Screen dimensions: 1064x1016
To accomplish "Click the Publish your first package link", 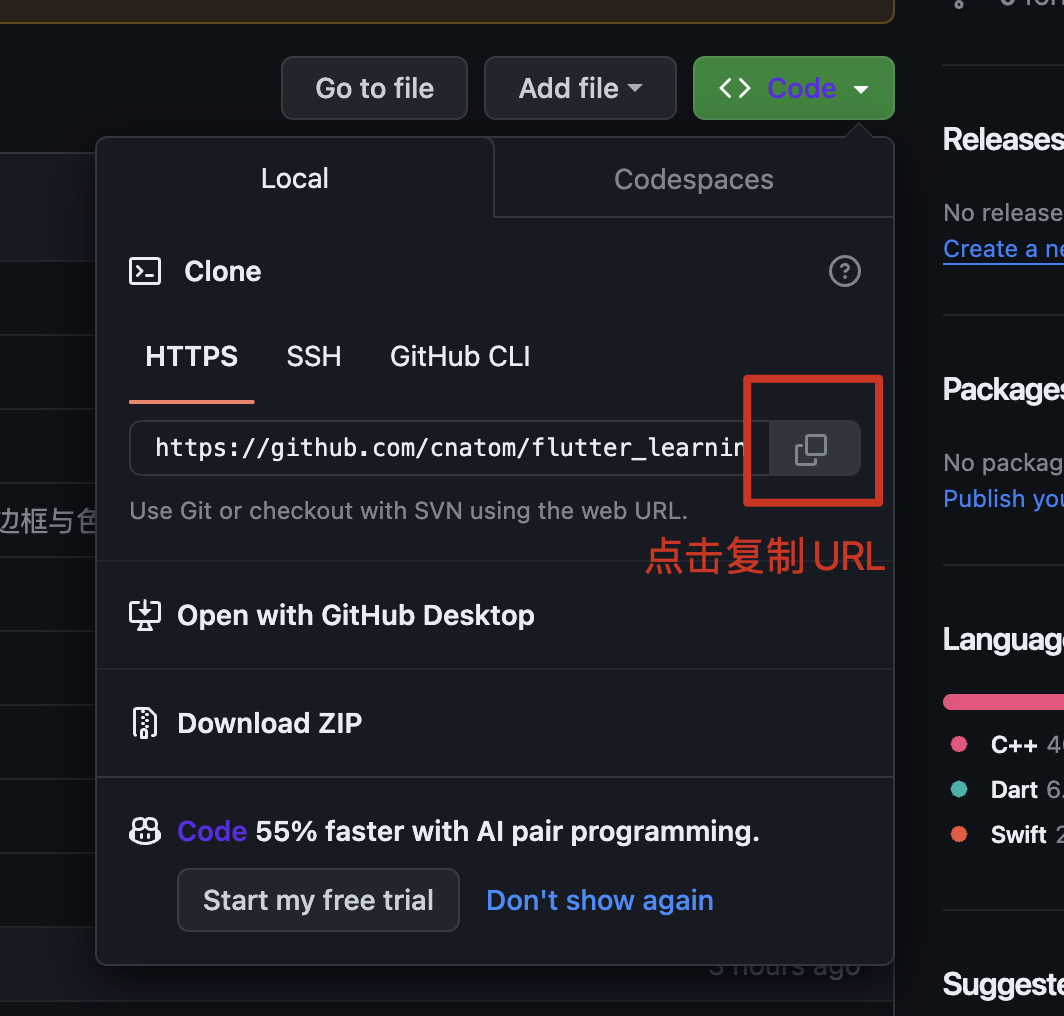I will coord(1003,499).
